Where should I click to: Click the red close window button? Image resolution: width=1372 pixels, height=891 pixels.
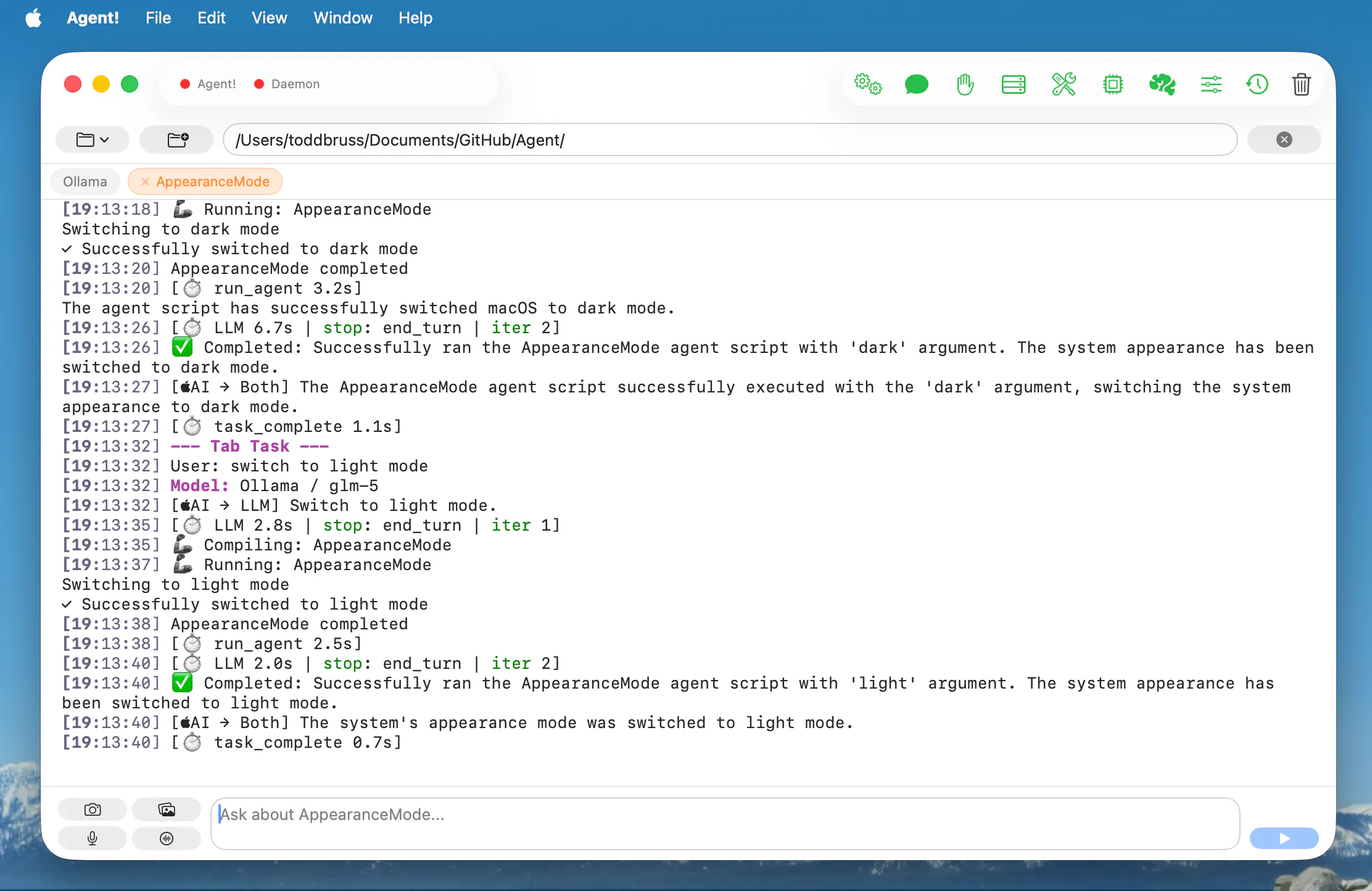[x=73, y=84]
